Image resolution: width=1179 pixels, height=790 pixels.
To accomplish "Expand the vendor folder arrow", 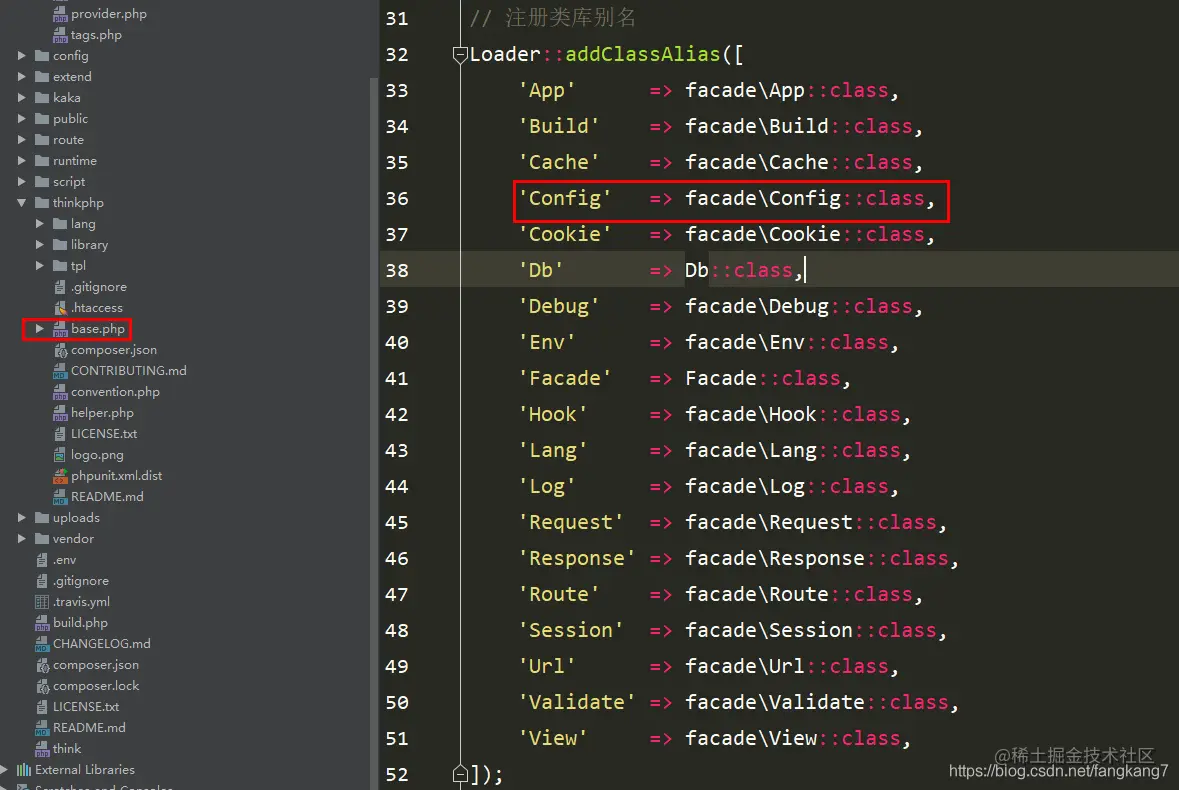I will point(21,539).
